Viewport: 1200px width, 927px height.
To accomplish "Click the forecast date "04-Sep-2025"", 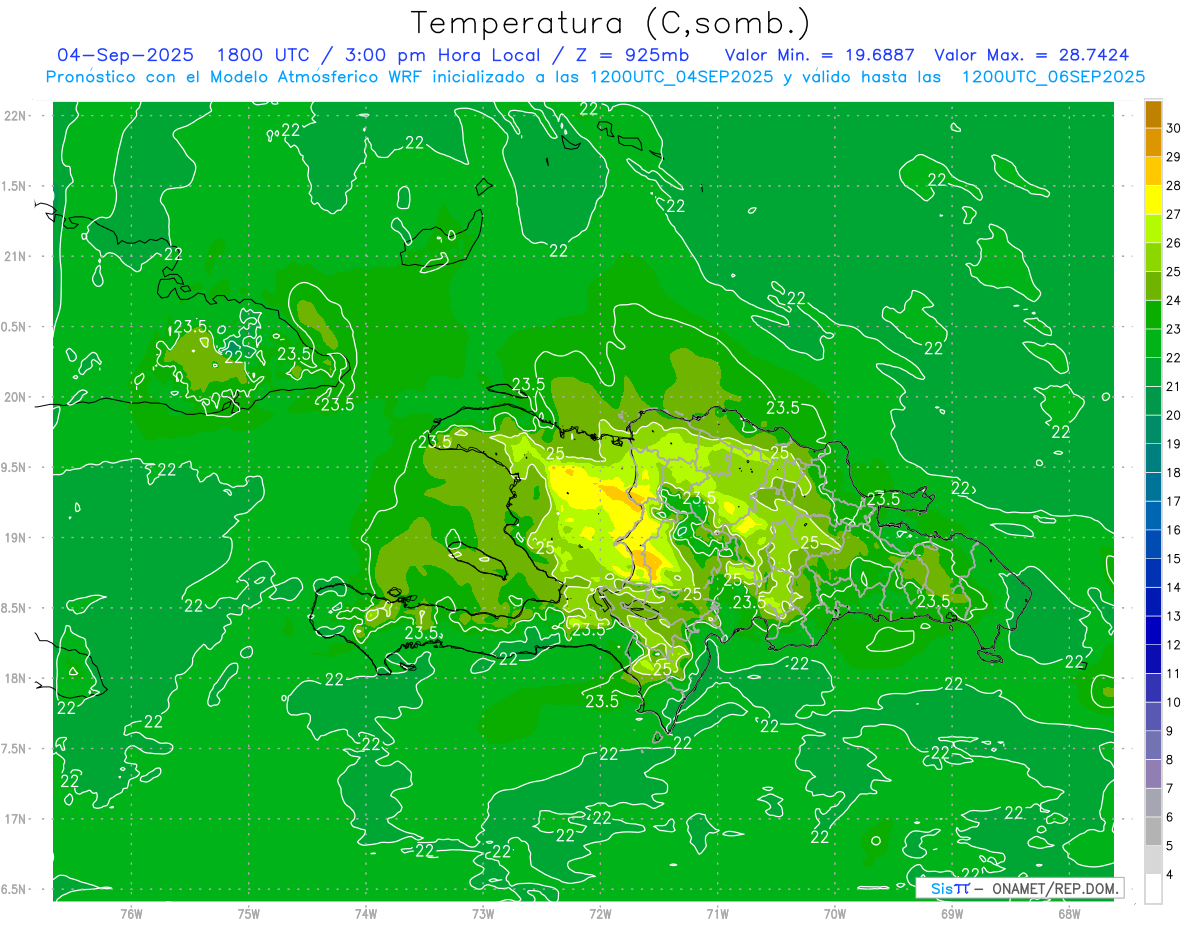I will point(125,55).
